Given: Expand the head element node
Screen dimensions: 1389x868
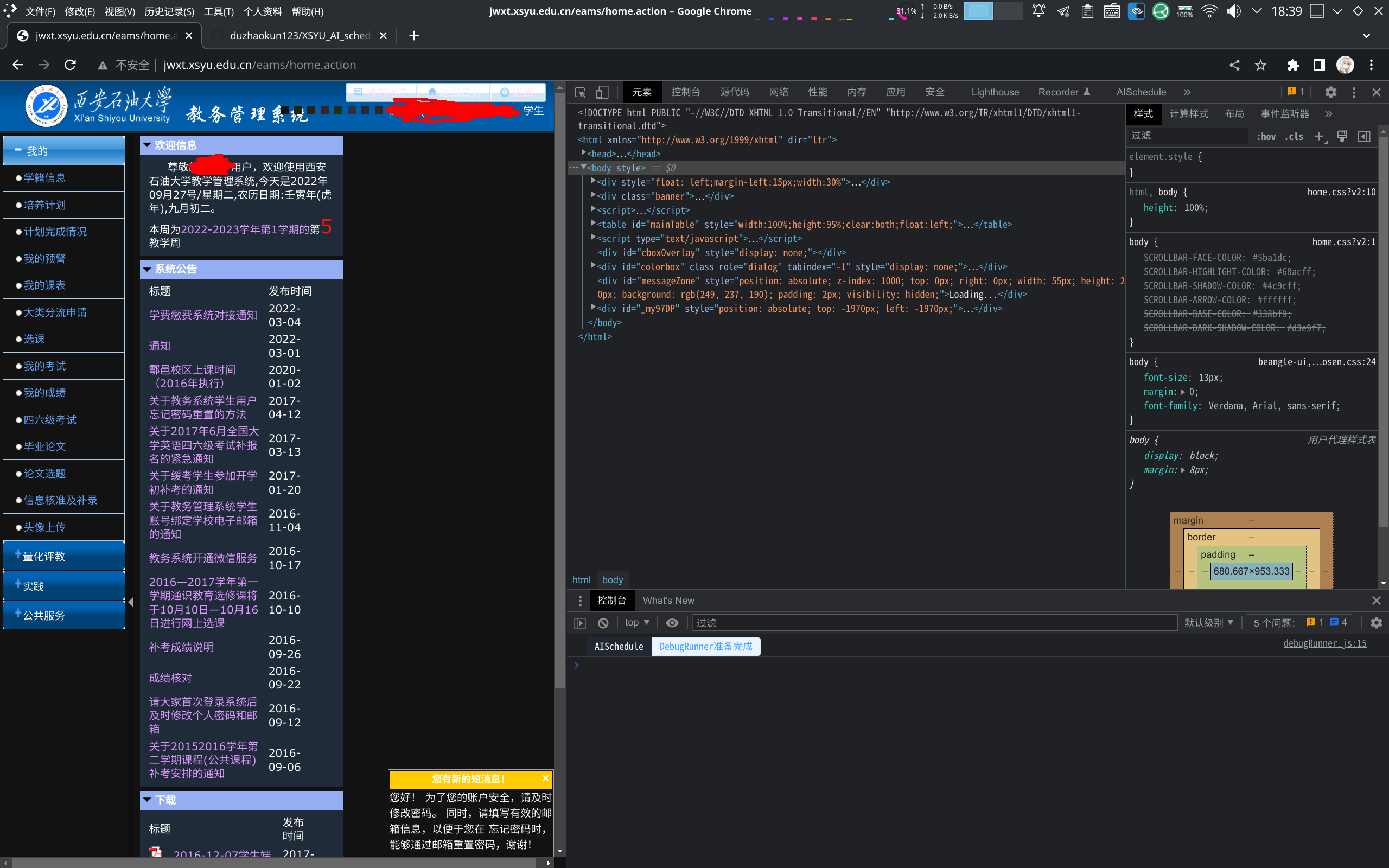Looking at the screenshot, I should (583, 154).
